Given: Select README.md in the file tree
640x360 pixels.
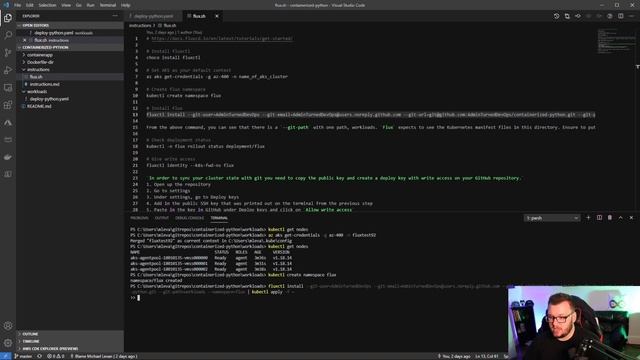Looking at the screenshot, I should point(39,106).
